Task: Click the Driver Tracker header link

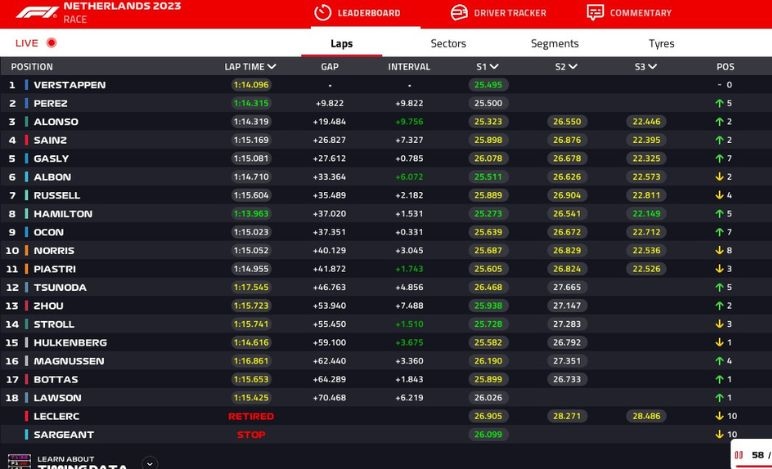Action: [x=510, y=13]
